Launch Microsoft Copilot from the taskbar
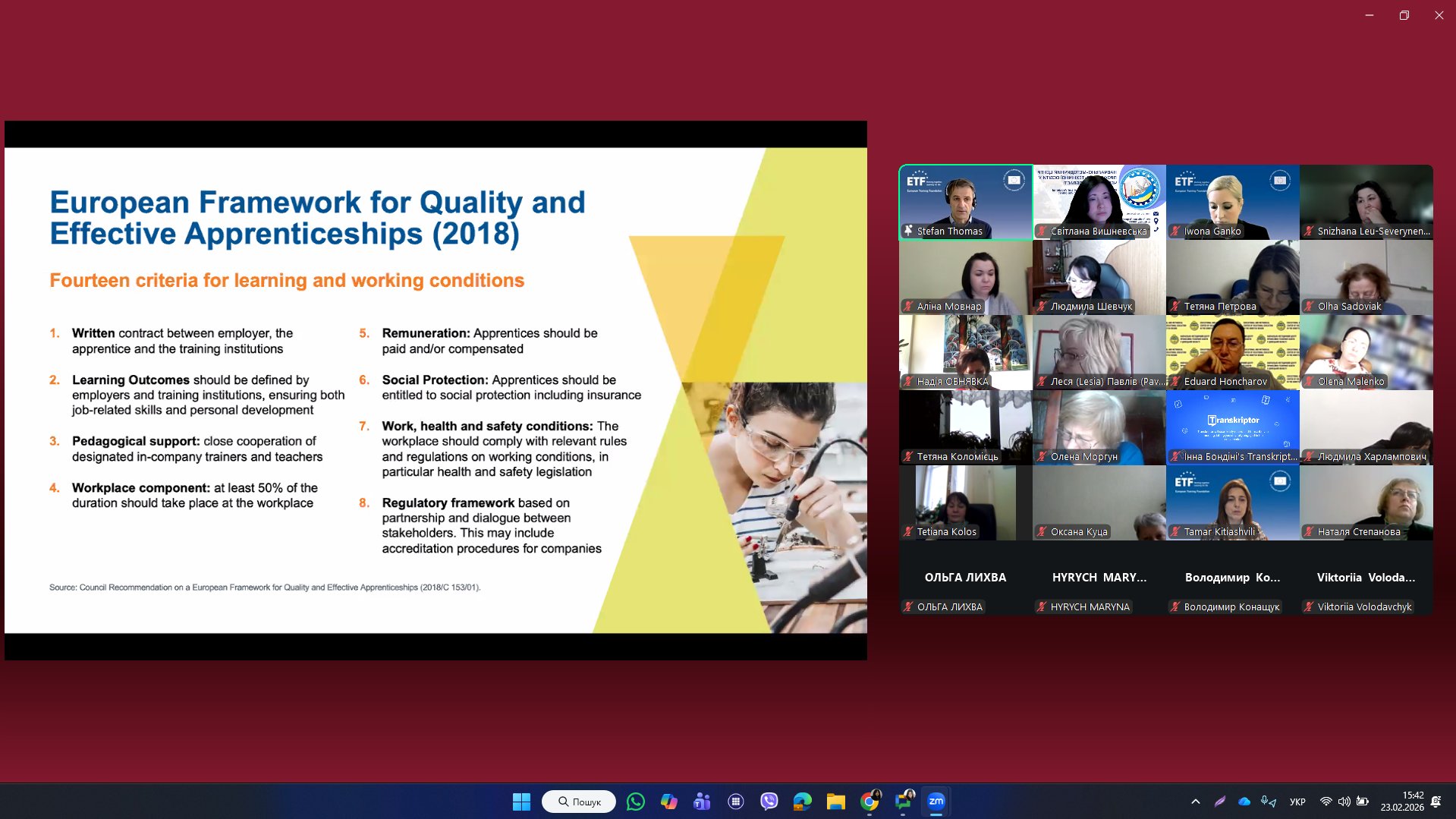This screenshot has width=1456, height=819. point(668,802)
